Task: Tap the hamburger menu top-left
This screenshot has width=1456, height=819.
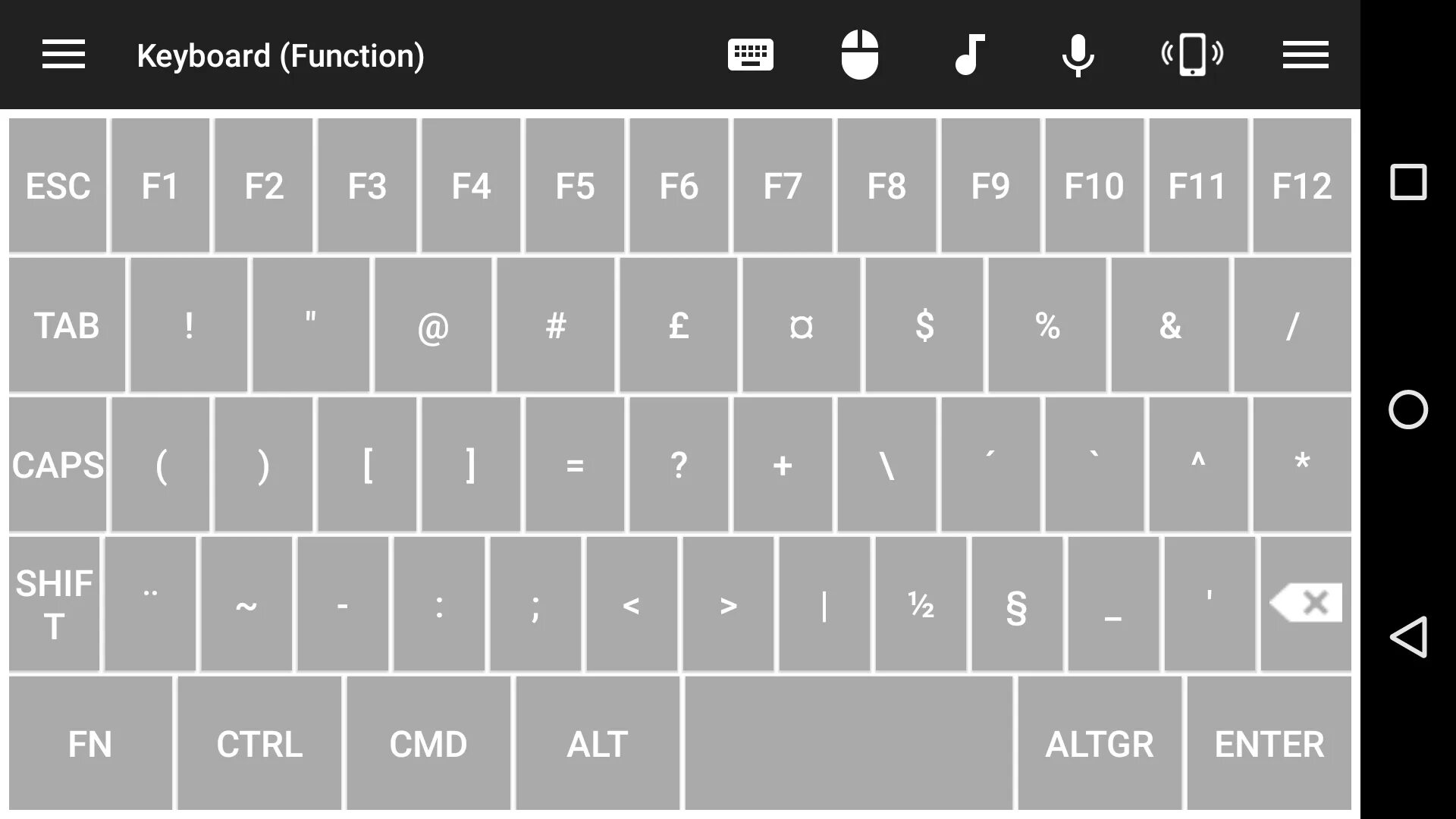Action: pyautogui.click(x=64, y=55)
